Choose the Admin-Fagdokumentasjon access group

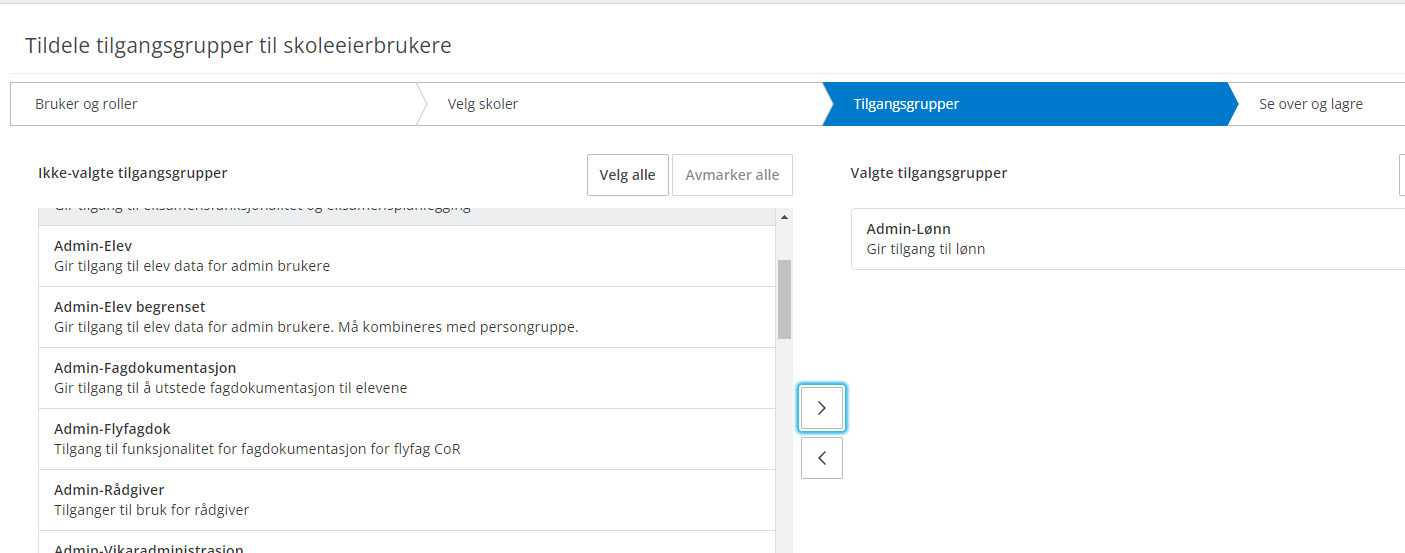point(407,378)
